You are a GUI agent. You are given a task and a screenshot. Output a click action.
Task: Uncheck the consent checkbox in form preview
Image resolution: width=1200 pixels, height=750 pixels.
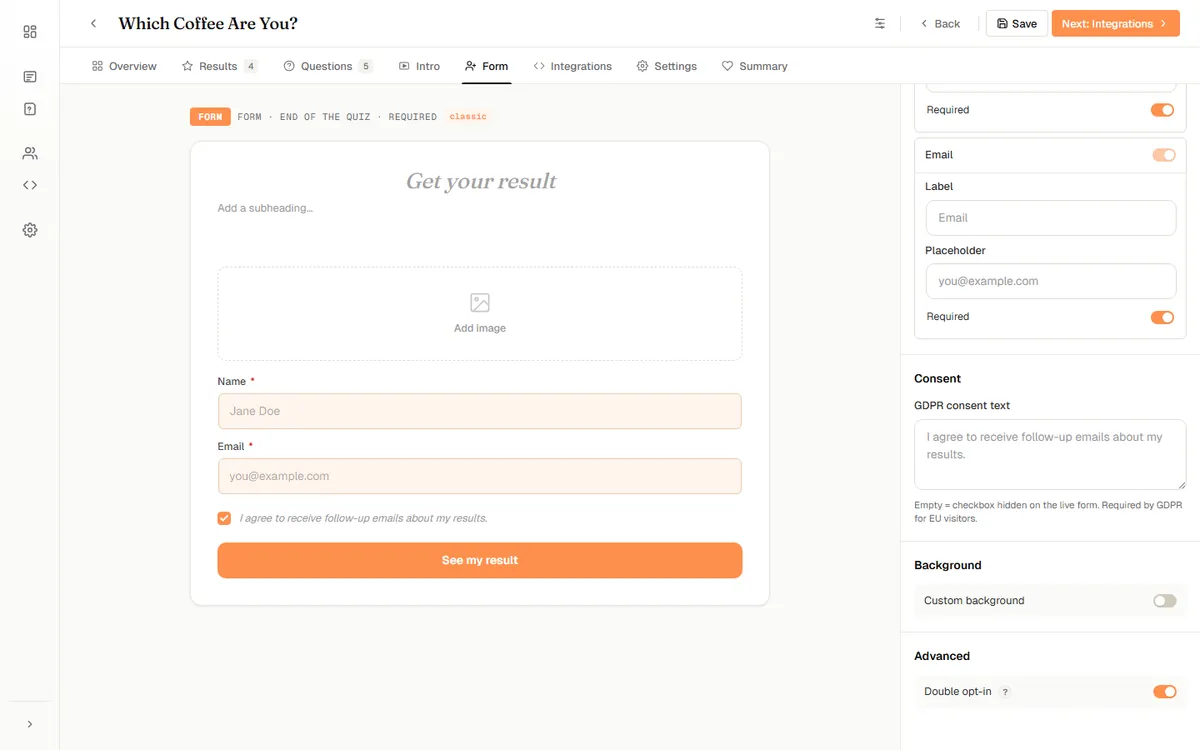coord(224,518)
